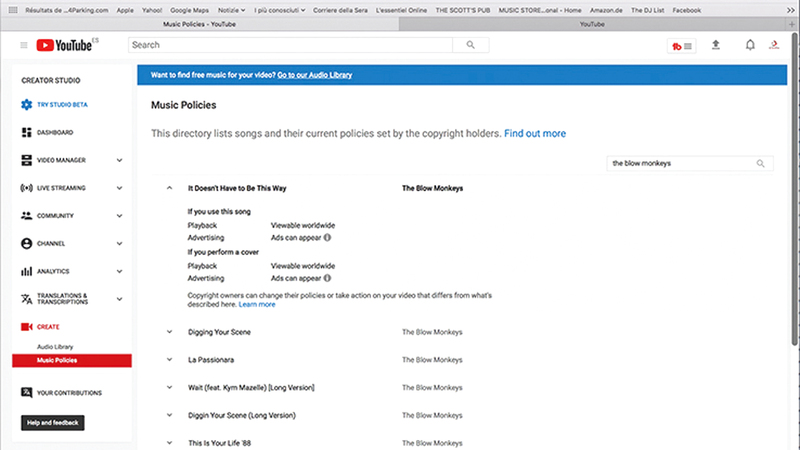Collapse It Doesn't Have to Be This Way

(169, 188)
